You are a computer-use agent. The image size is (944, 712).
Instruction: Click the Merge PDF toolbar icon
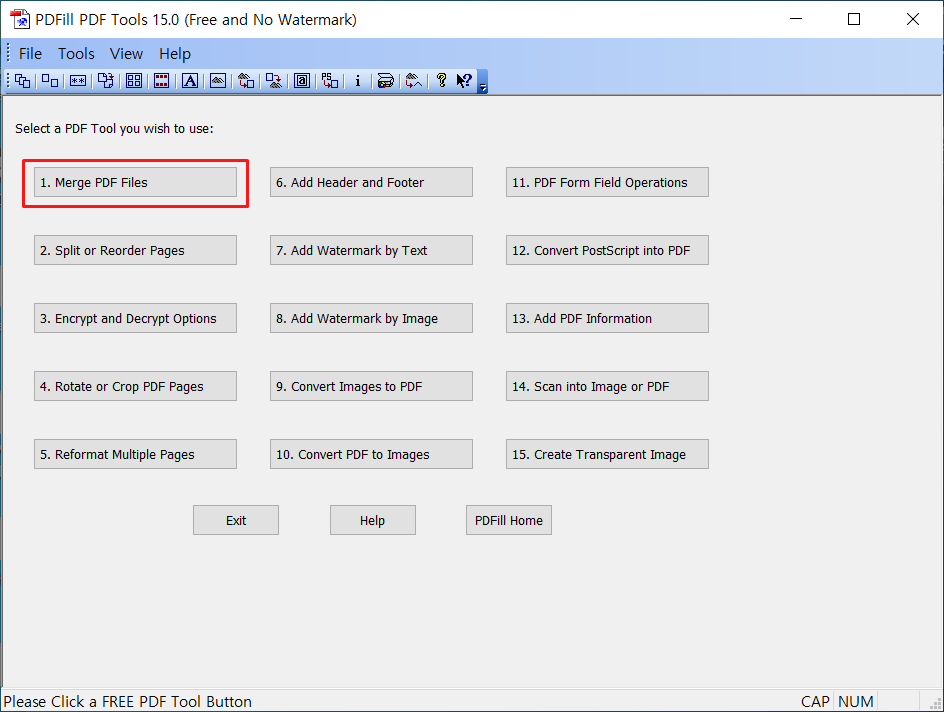click(22, 81)
